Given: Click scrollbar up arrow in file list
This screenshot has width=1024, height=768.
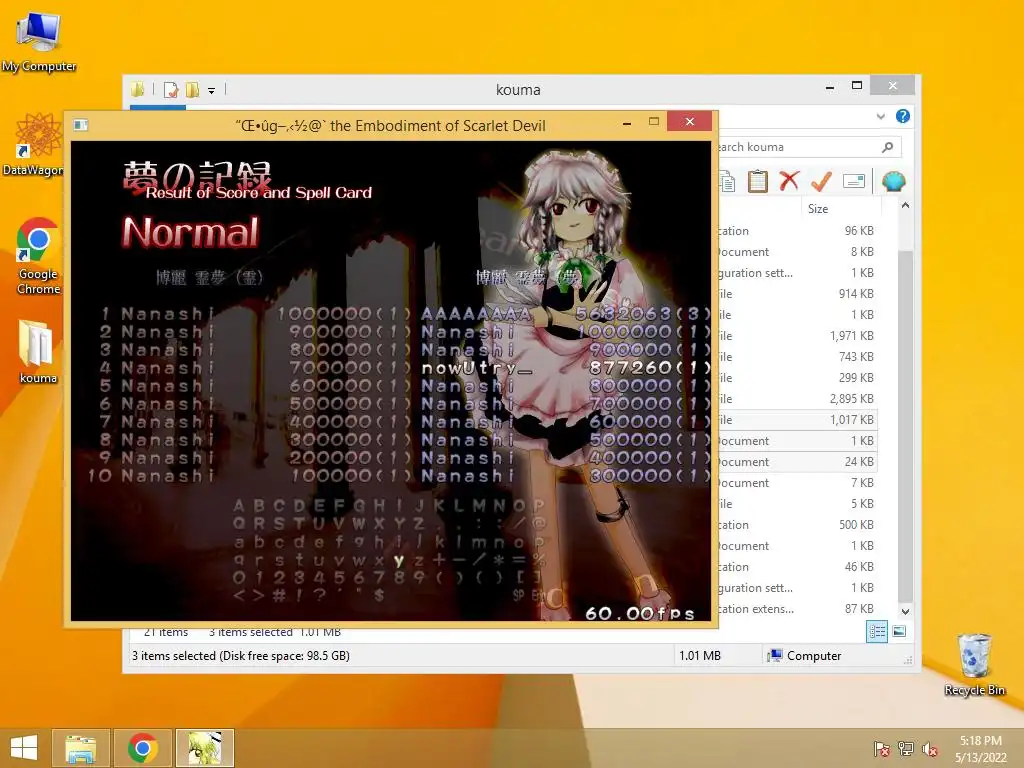Looking at the screenshot, I should (x=905, y=205).
